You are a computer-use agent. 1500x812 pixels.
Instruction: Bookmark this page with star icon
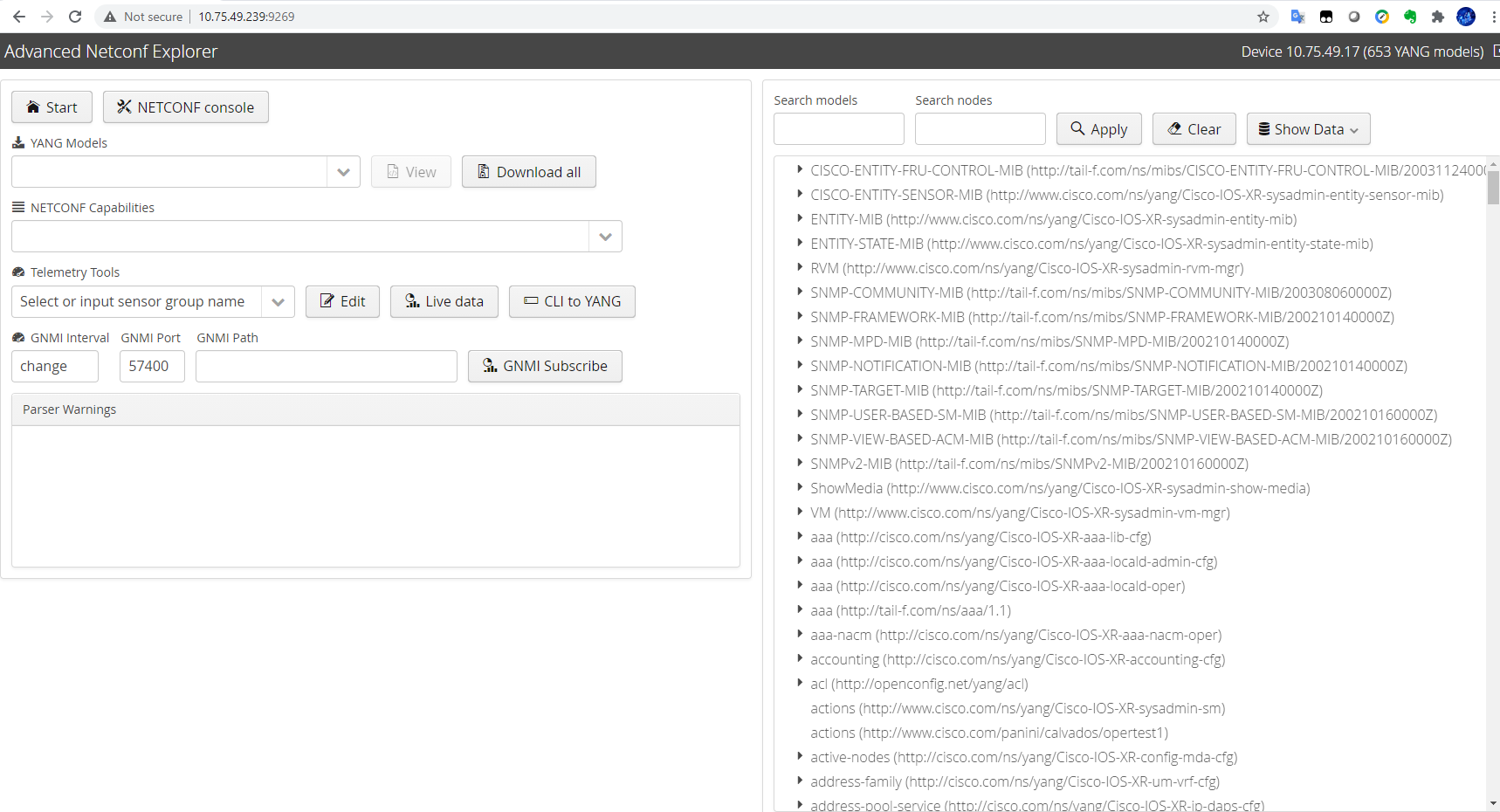coord(1263,17)
